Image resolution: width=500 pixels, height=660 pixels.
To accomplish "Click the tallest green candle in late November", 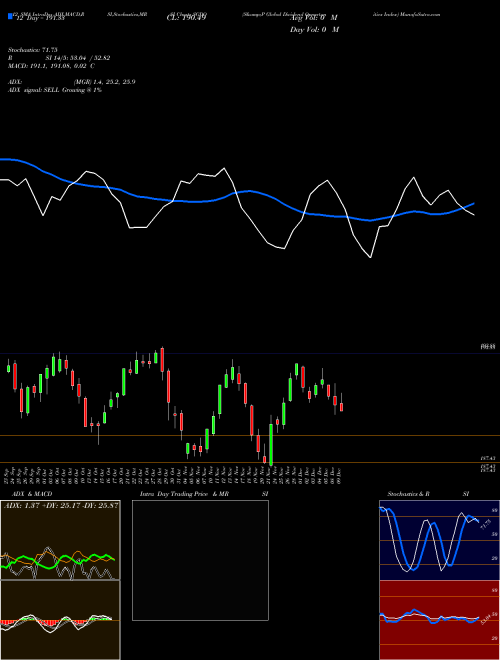I will (271, 444).
